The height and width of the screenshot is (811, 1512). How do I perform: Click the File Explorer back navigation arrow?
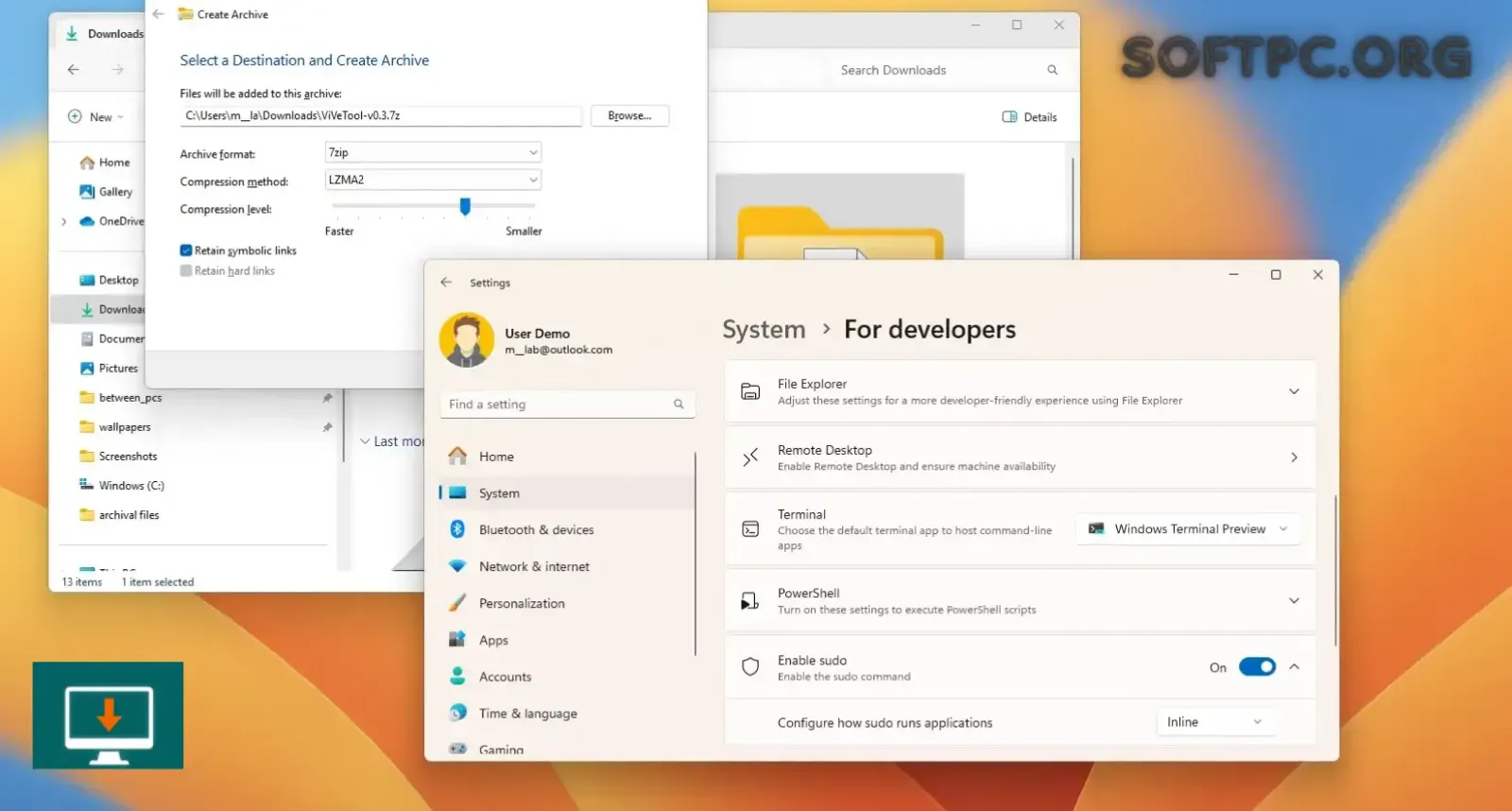point(74,70)
